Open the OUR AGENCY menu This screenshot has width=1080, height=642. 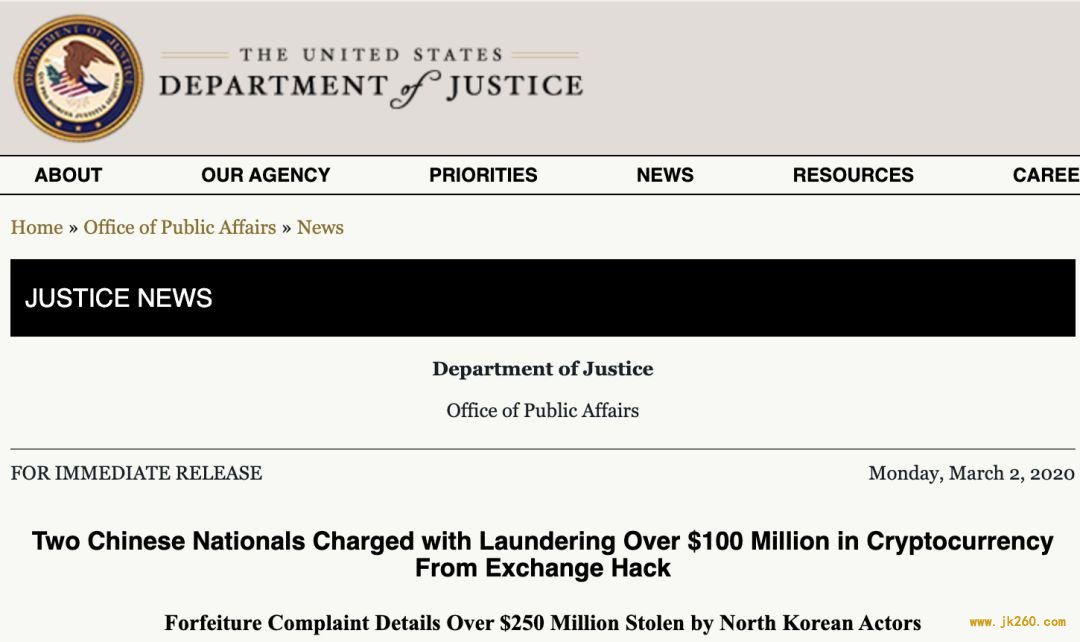265,175
